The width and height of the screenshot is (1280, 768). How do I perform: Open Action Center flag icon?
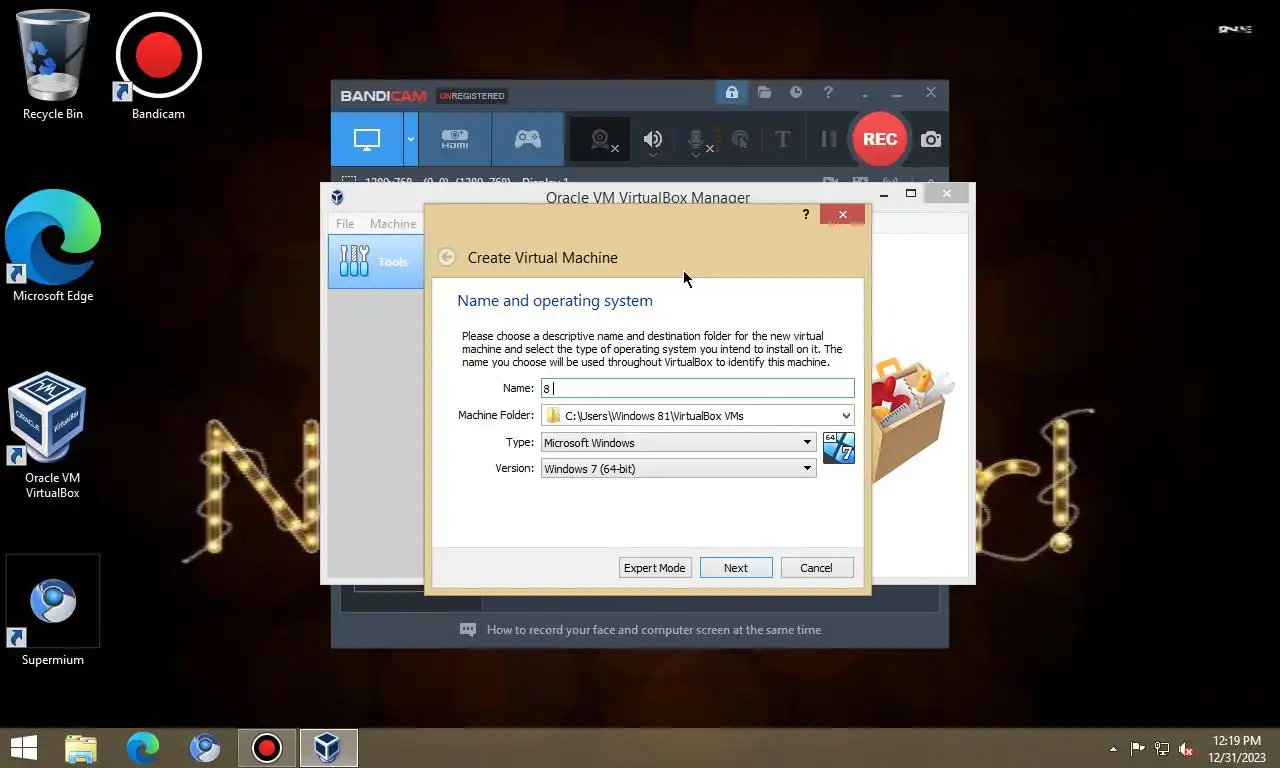pyautogui.click(x=1138, y=749)
